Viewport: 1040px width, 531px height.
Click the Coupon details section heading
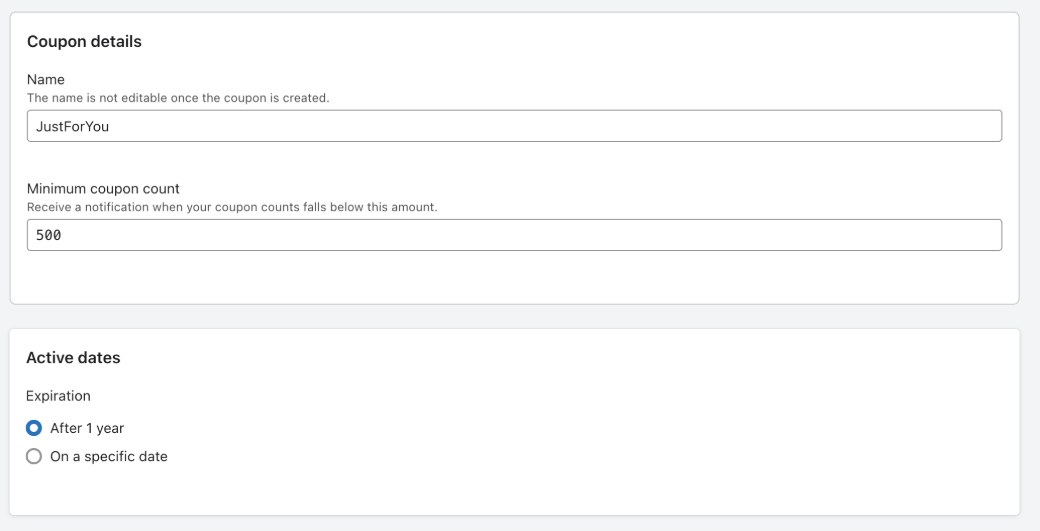[84, 41]
